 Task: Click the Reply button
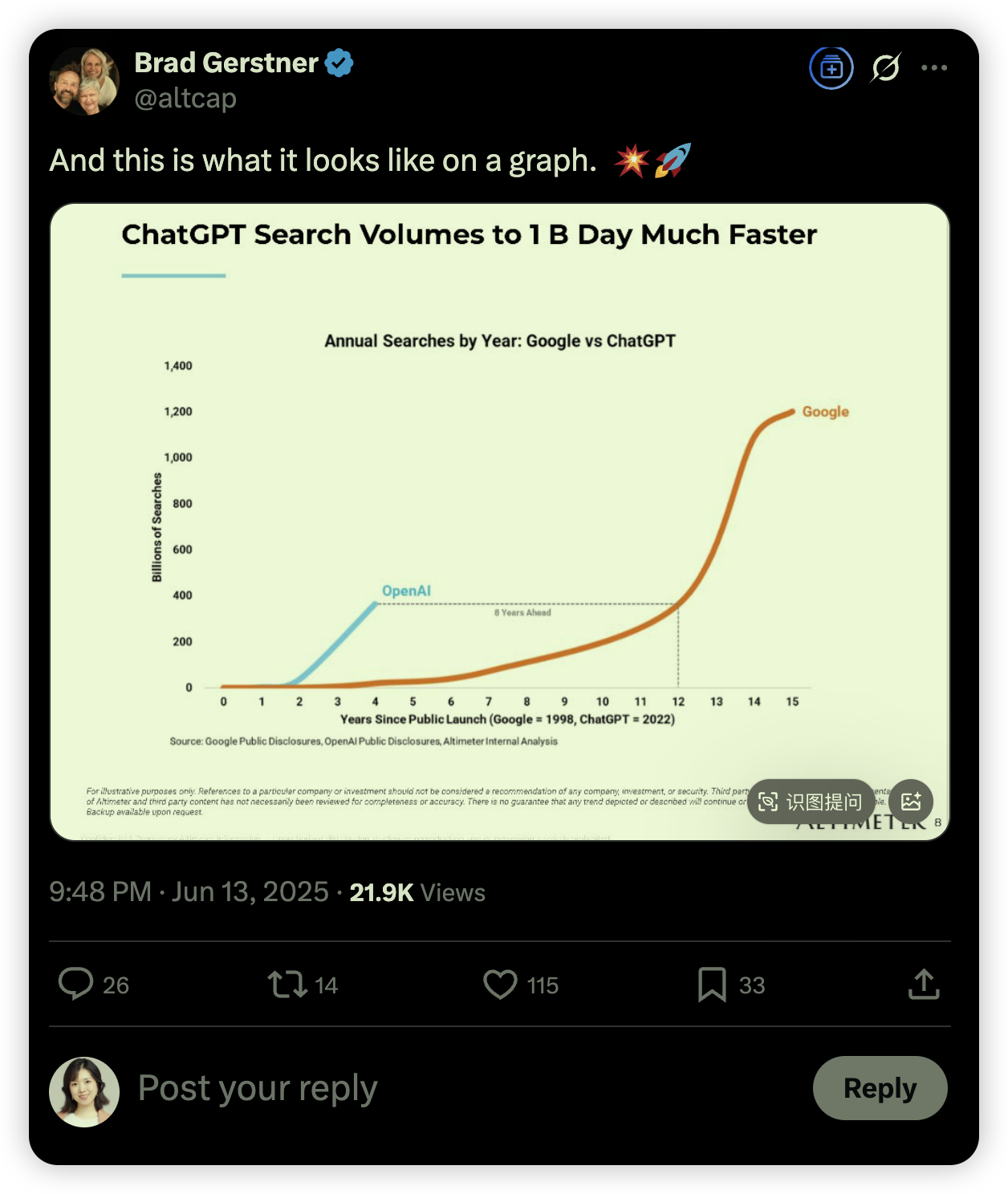pos(880,1088)
